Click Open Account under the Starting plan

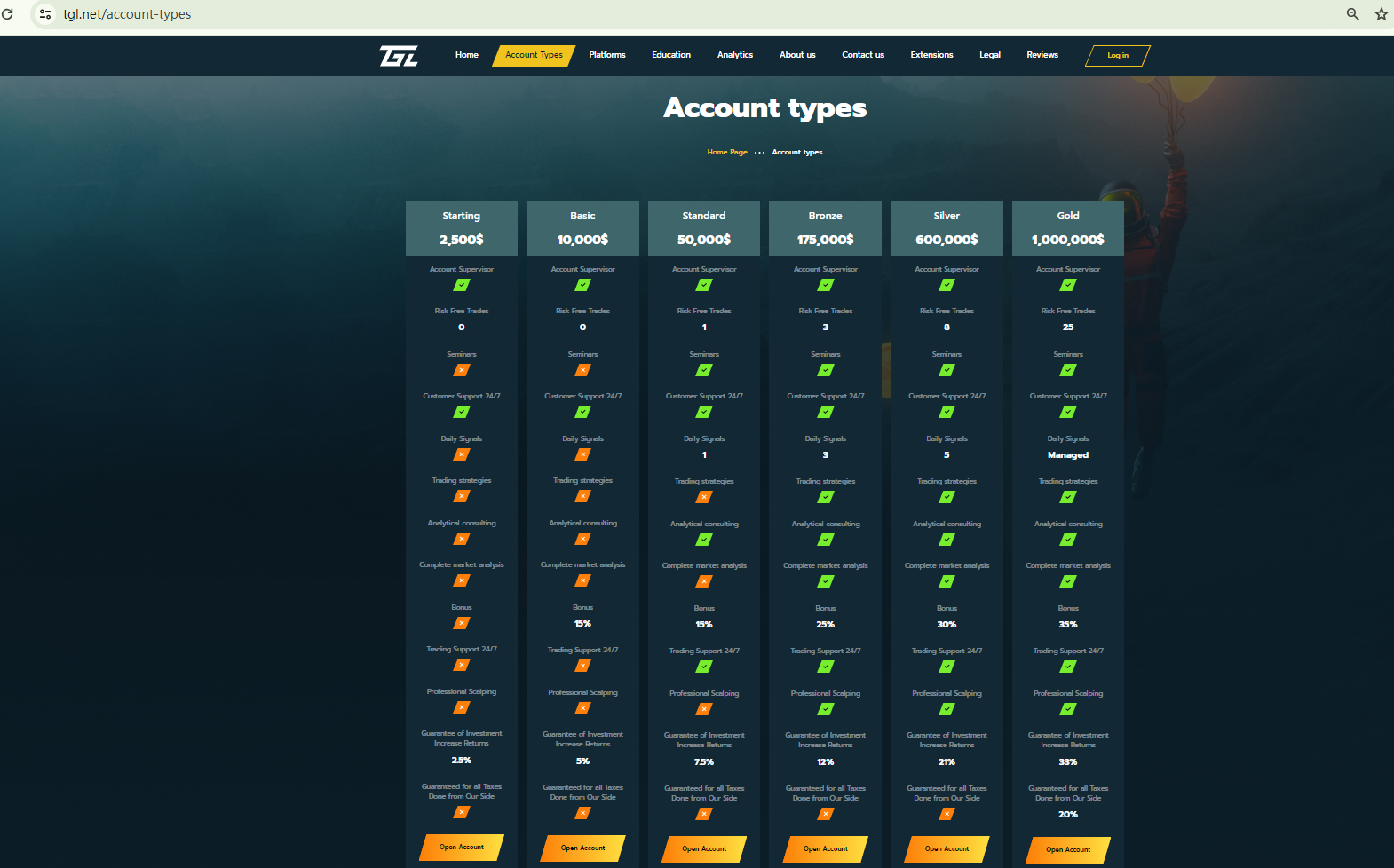tap(462, 847)
